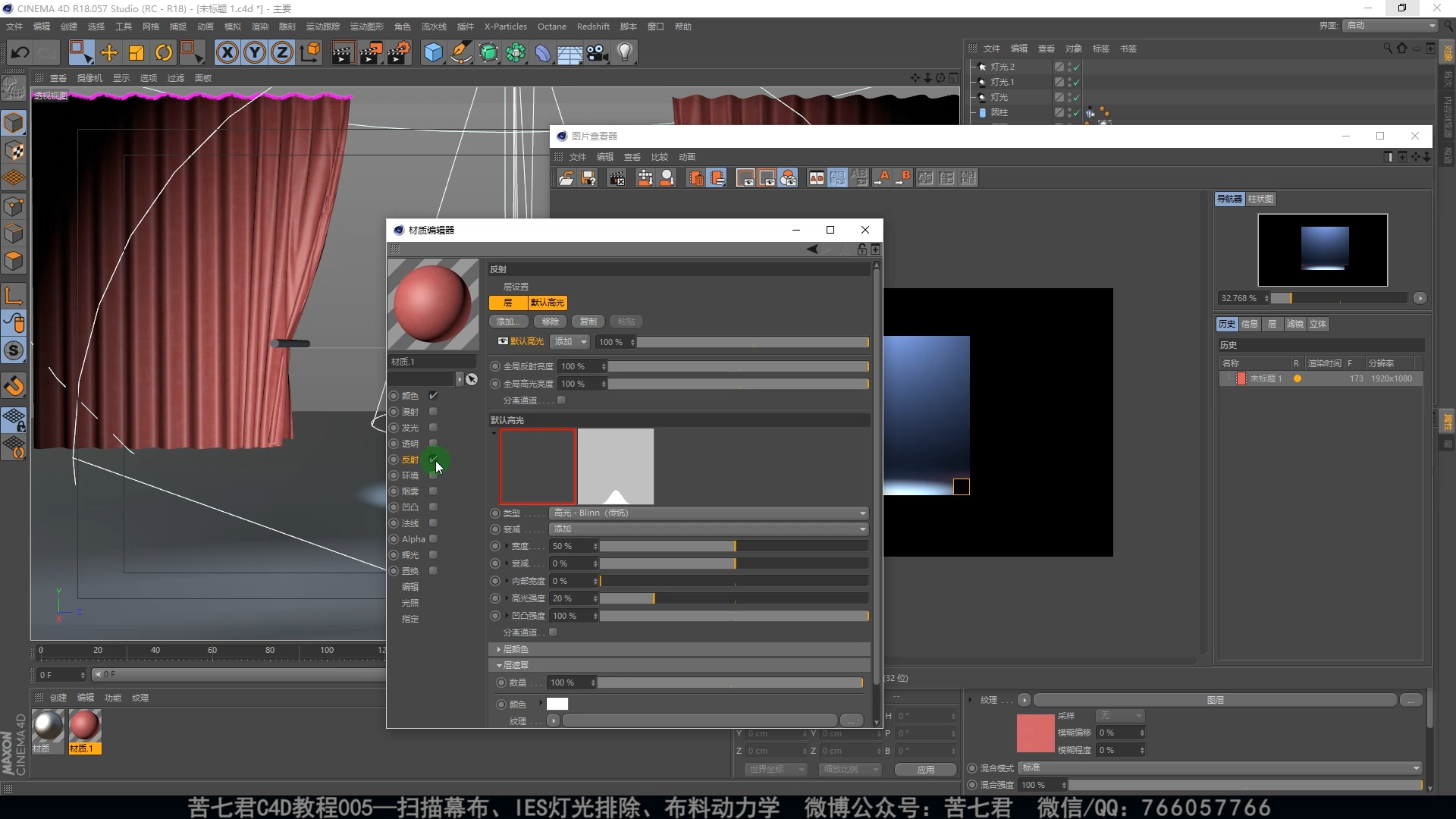1456x819 pixels.
Task: Click the white 颜色 swatch under 层遮罩
Action: (557, 704)
